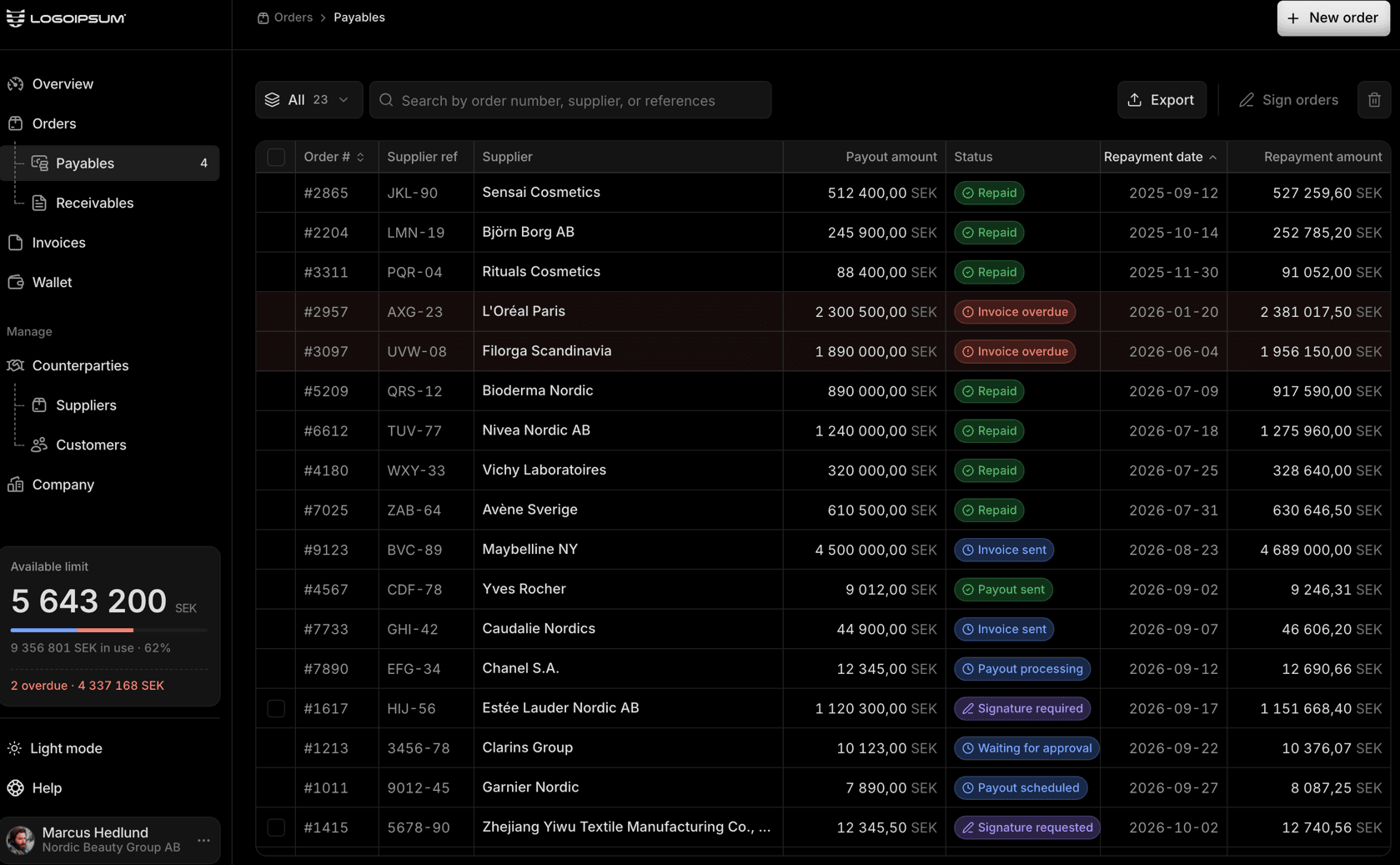The height and width of the screenshot is (865, 1400).
Task: Click the alert icon in L'Oréal Invoice overdue badge
Action: tap(968, 312)
